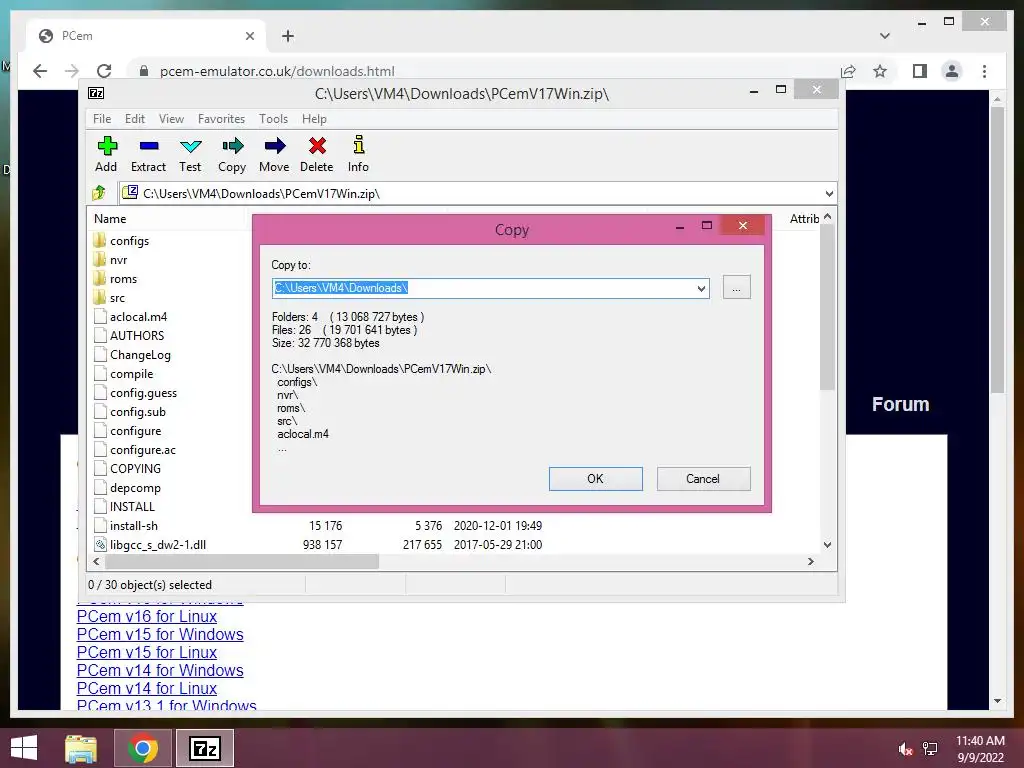Viewport: 1024px width, 768px height.
Task: Select the config.guess file
Action: tap(136, 393)
